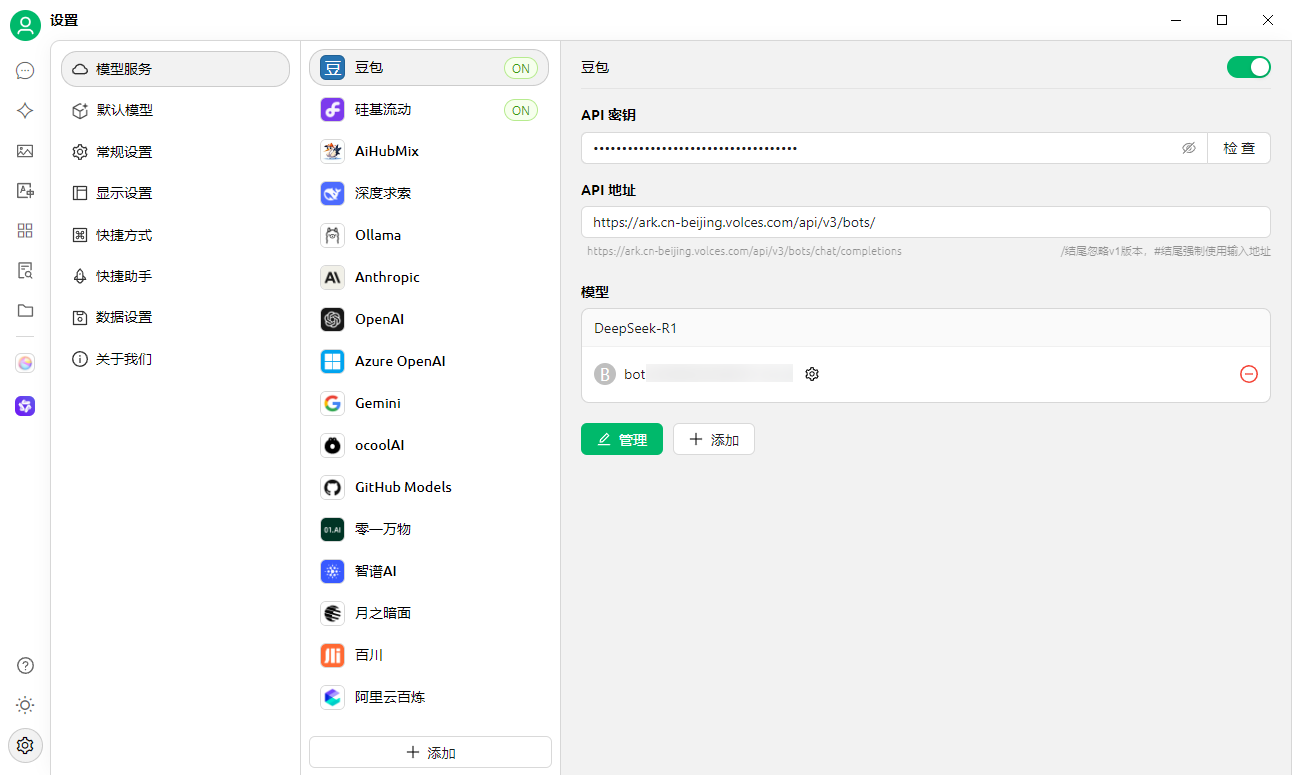
Task: Open the 默认模型 settings section
Action: point(175,111)
